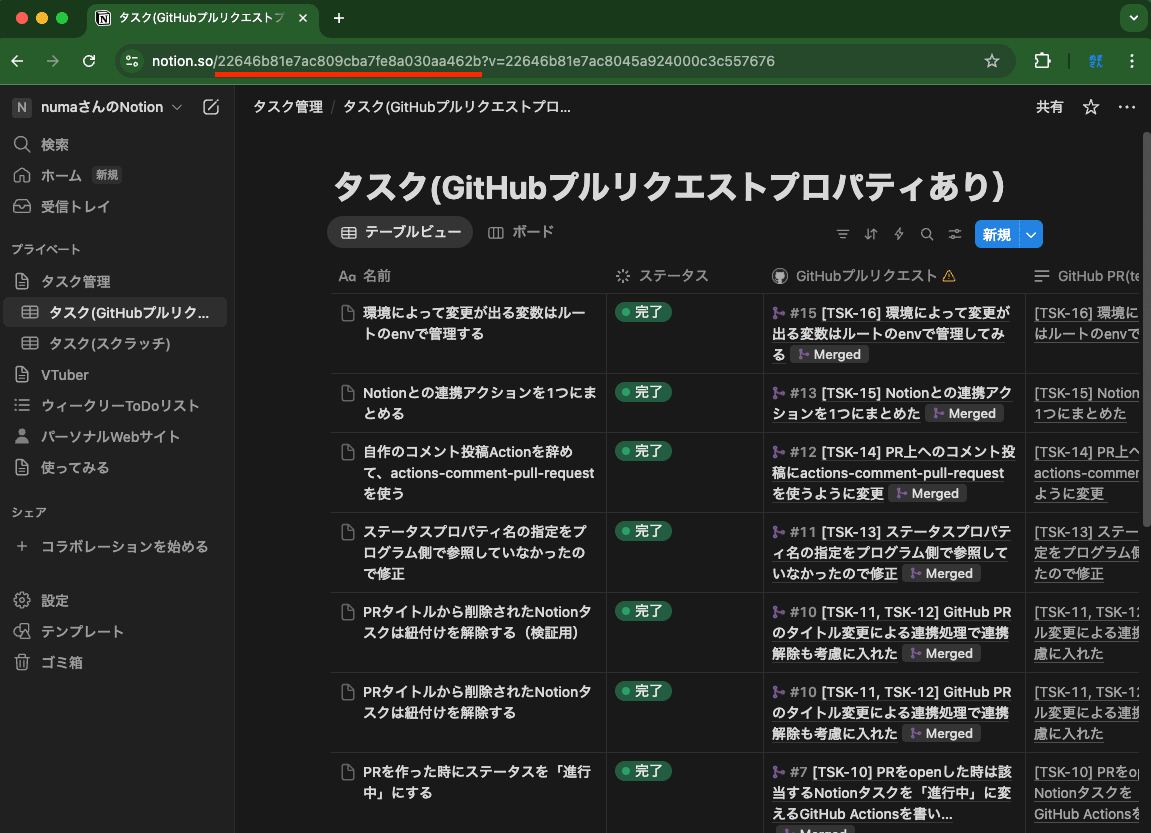Click the lightning automation icon
Viewport: 1151px width, 833px height.
tap(898, 234)
